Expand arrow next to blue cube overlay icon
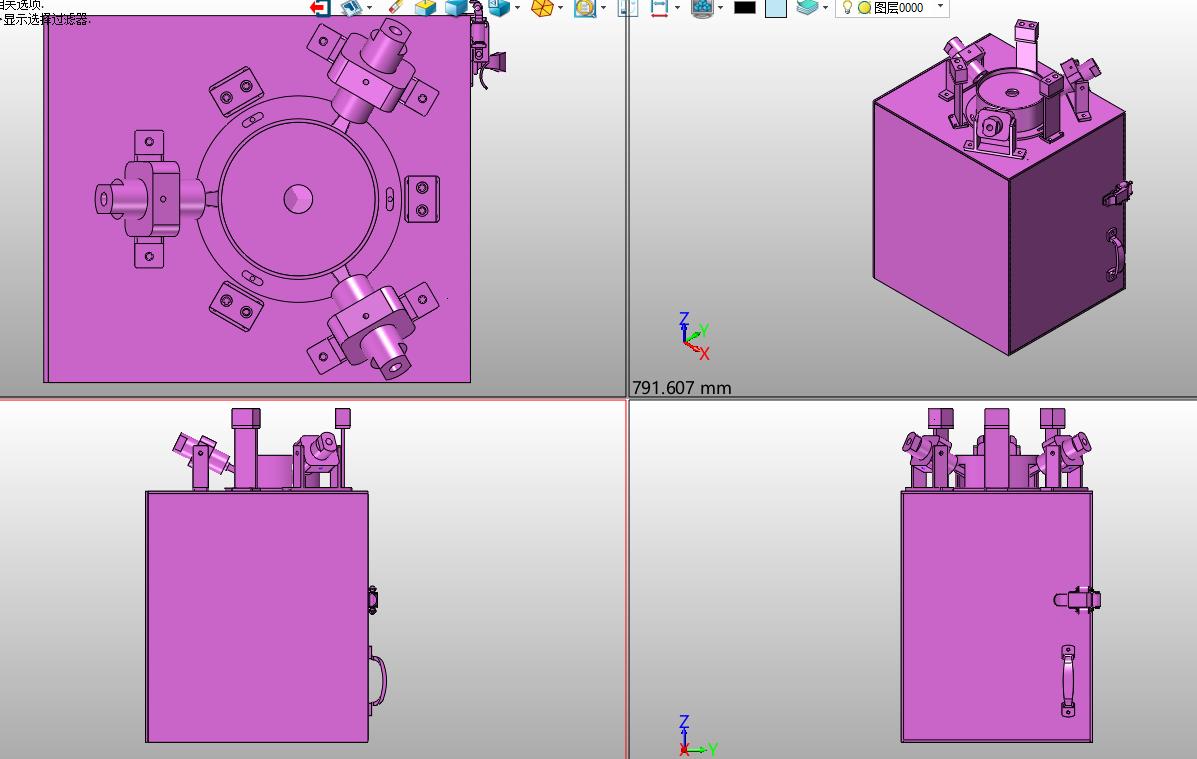 pos(518,8)
